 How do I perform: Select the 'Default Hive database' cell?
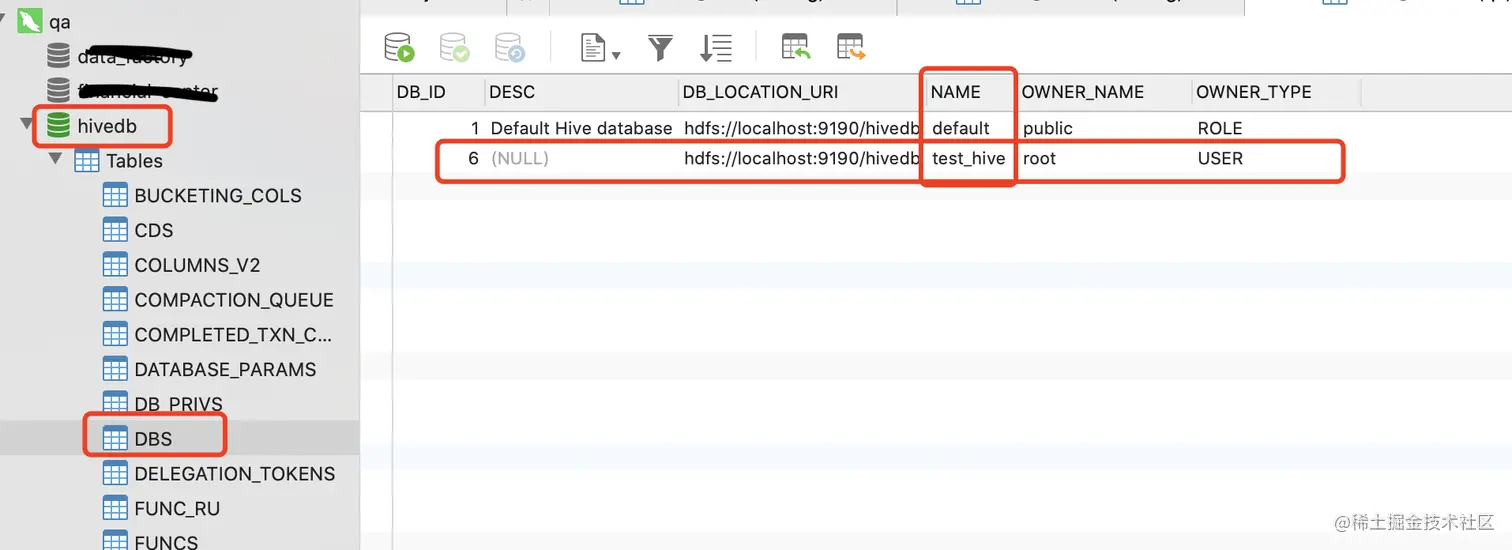coord(581,128)
